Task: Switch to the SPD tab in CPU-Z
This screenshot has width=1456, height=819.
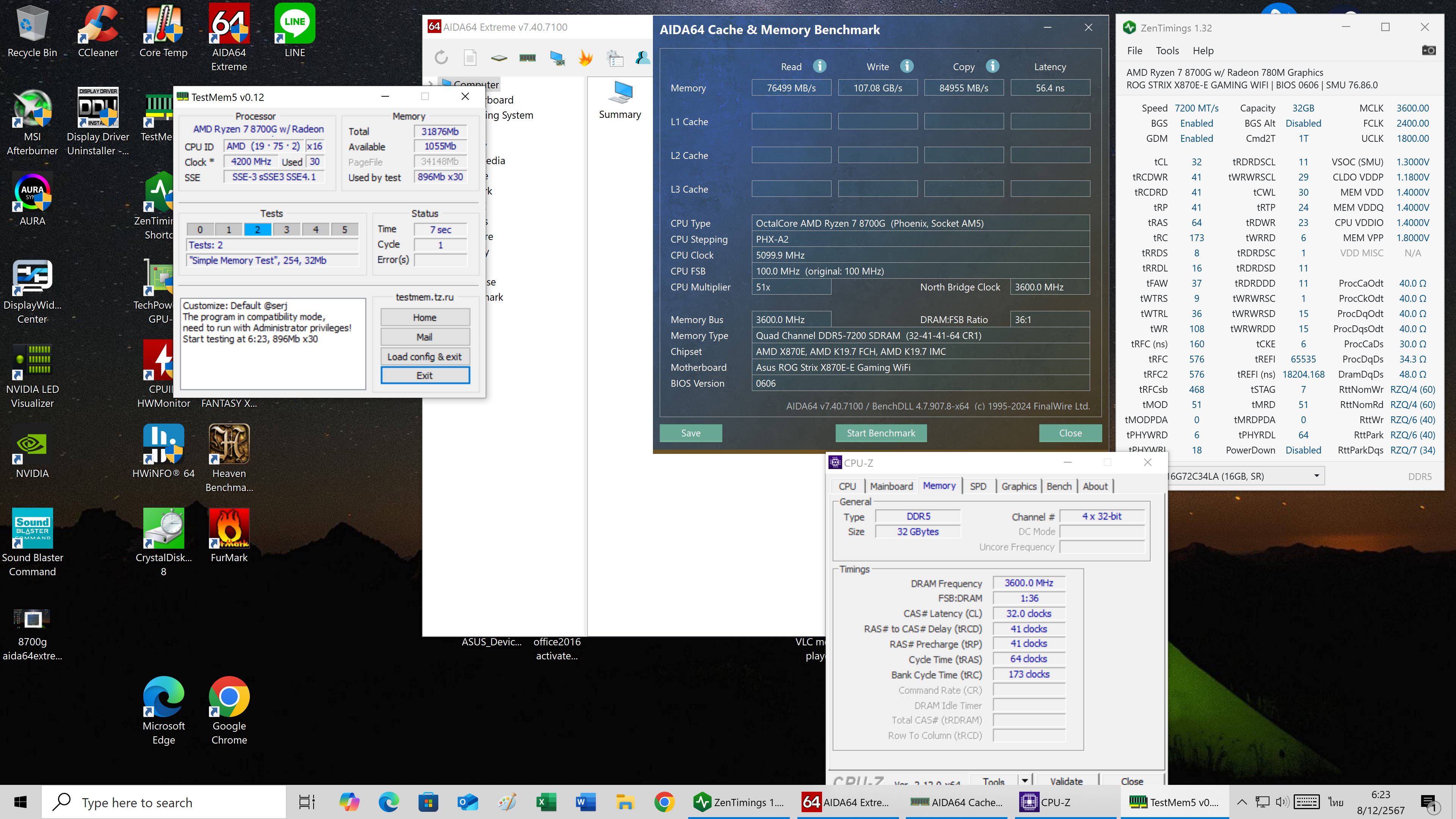Action: click(x=978, y=486)
